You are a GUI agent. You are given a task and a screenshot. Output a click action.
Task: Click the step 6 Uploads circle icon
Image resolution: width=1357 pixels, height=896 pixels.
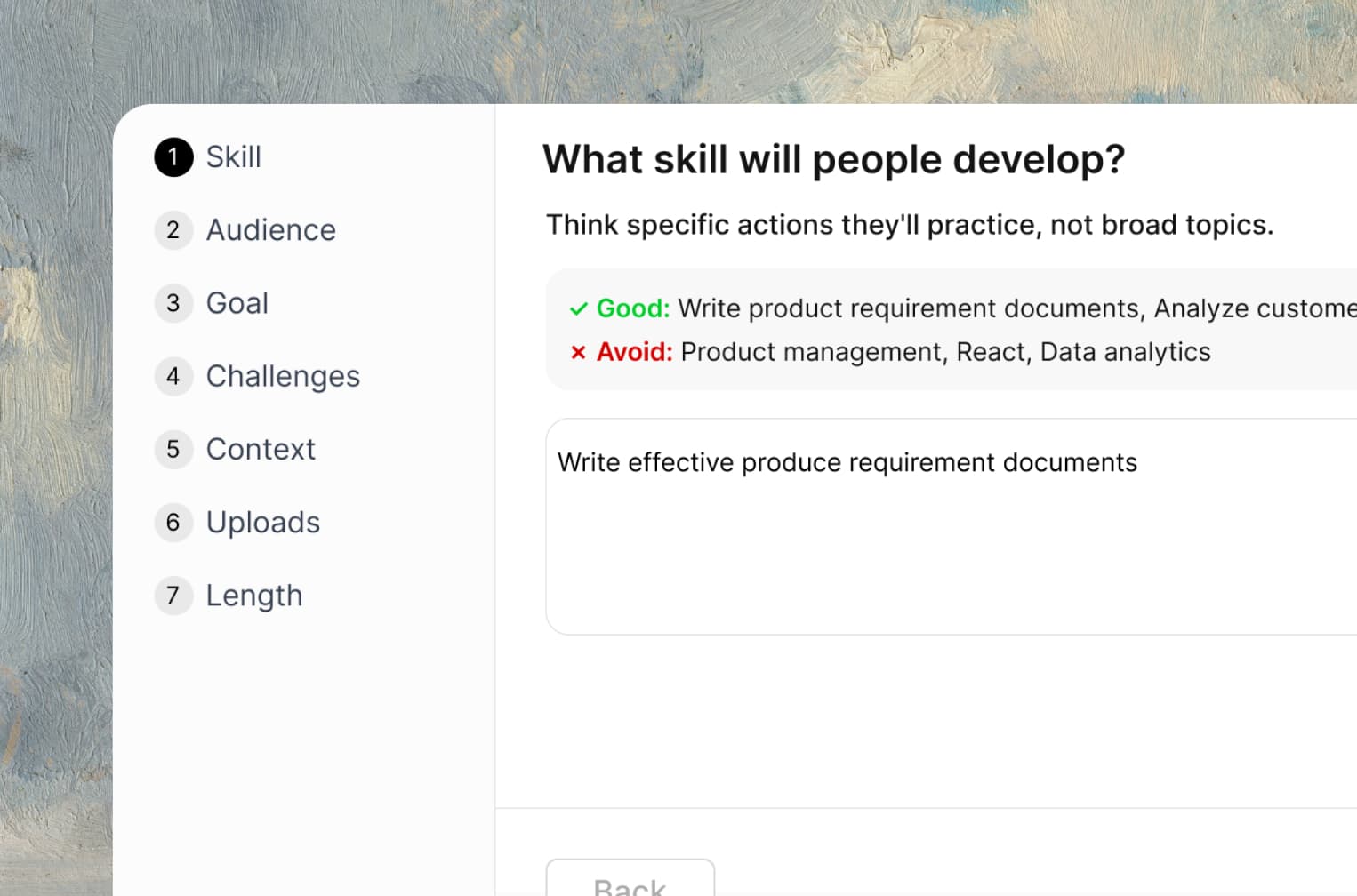point(173,523)
